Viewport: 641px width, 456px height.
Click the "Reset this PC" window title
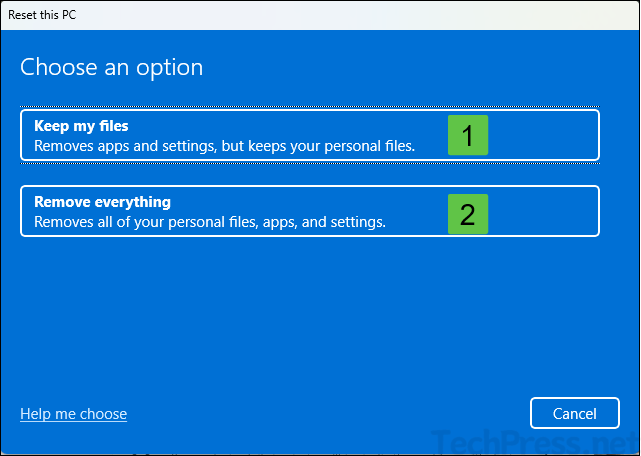point(42,14)
